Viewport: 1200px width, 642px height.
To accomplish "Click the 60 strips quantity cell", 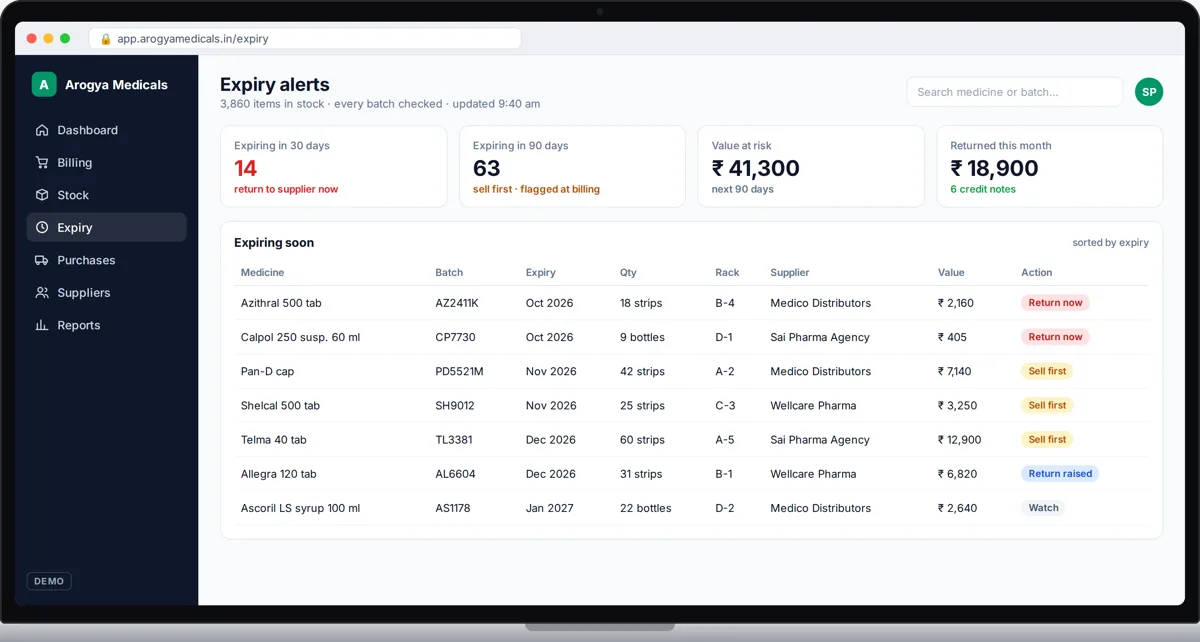I will click(x=642, y=439).
